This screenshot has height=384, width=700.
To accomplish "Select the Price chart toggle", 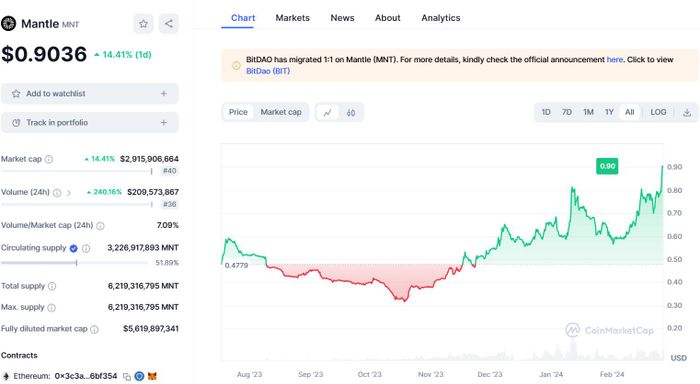I will pos(238,112).
